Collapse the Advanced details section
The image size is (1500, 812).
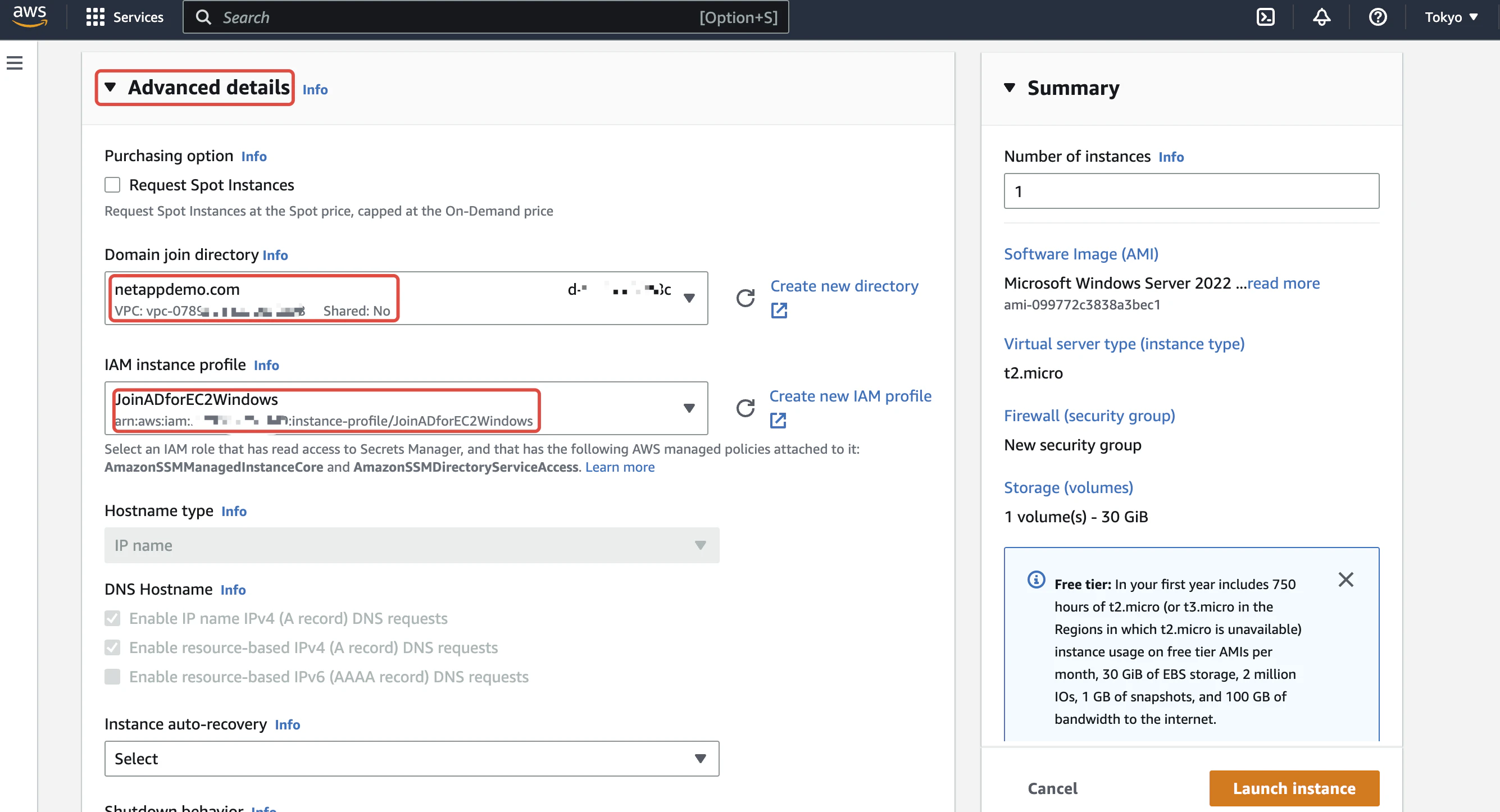click(110, 87)
